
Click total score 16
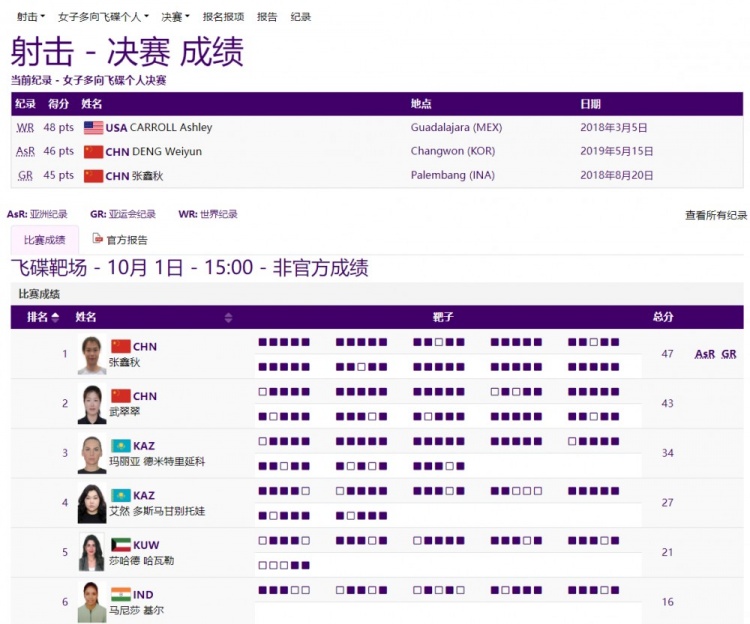coord(667,602)
